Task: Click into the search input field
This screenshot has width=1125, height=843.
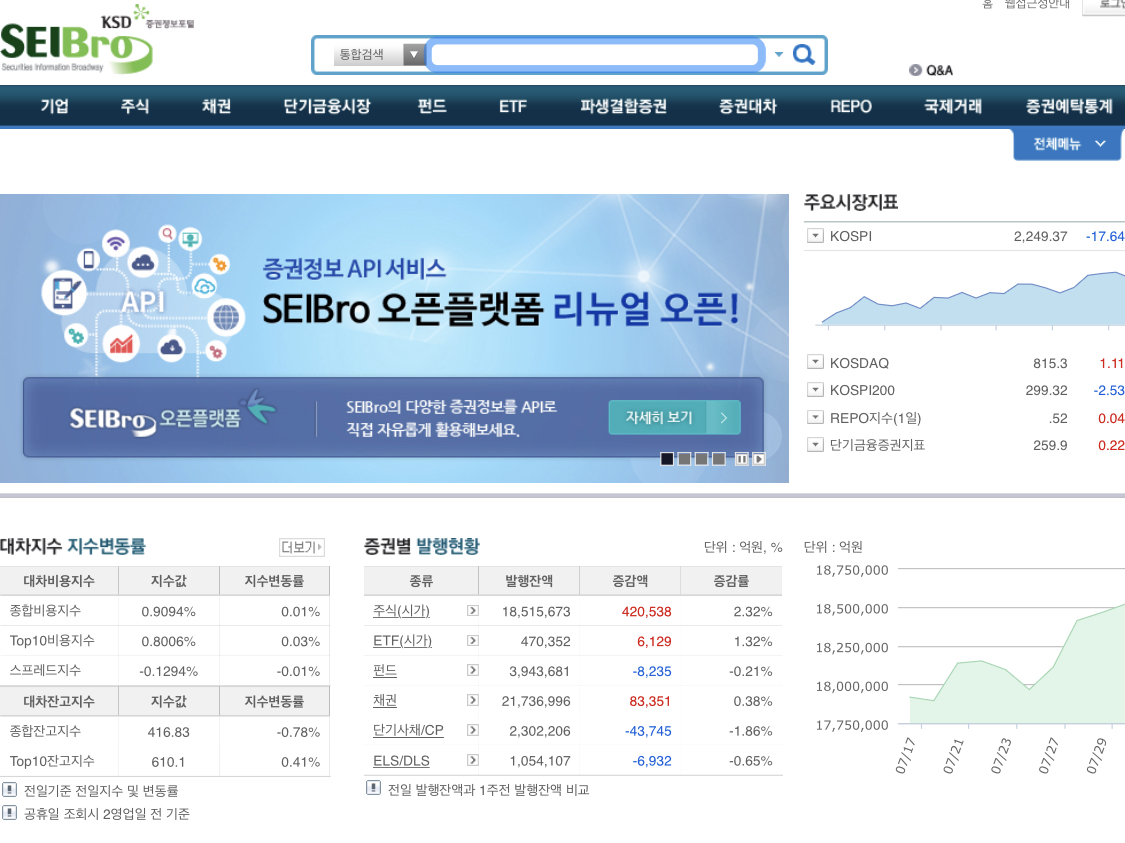Action: coord(595,55)
